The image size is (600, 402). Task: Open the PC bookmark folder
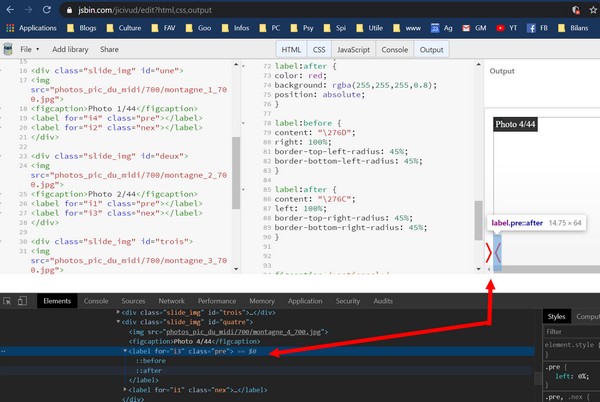click(x=269, y=28)
